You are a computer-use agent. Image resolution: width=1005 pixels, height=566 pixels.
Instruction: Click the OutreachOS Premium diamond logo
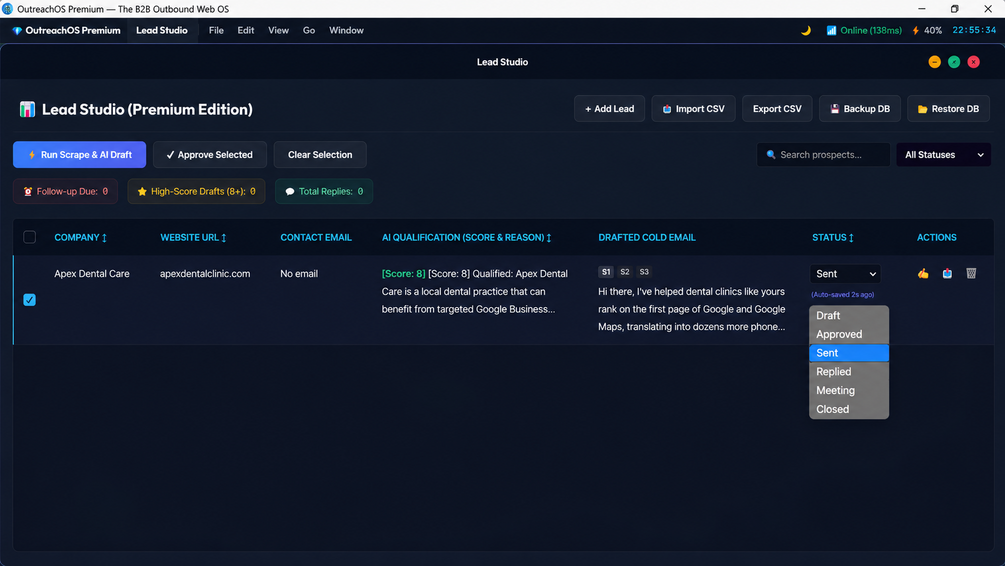[17, 30]
